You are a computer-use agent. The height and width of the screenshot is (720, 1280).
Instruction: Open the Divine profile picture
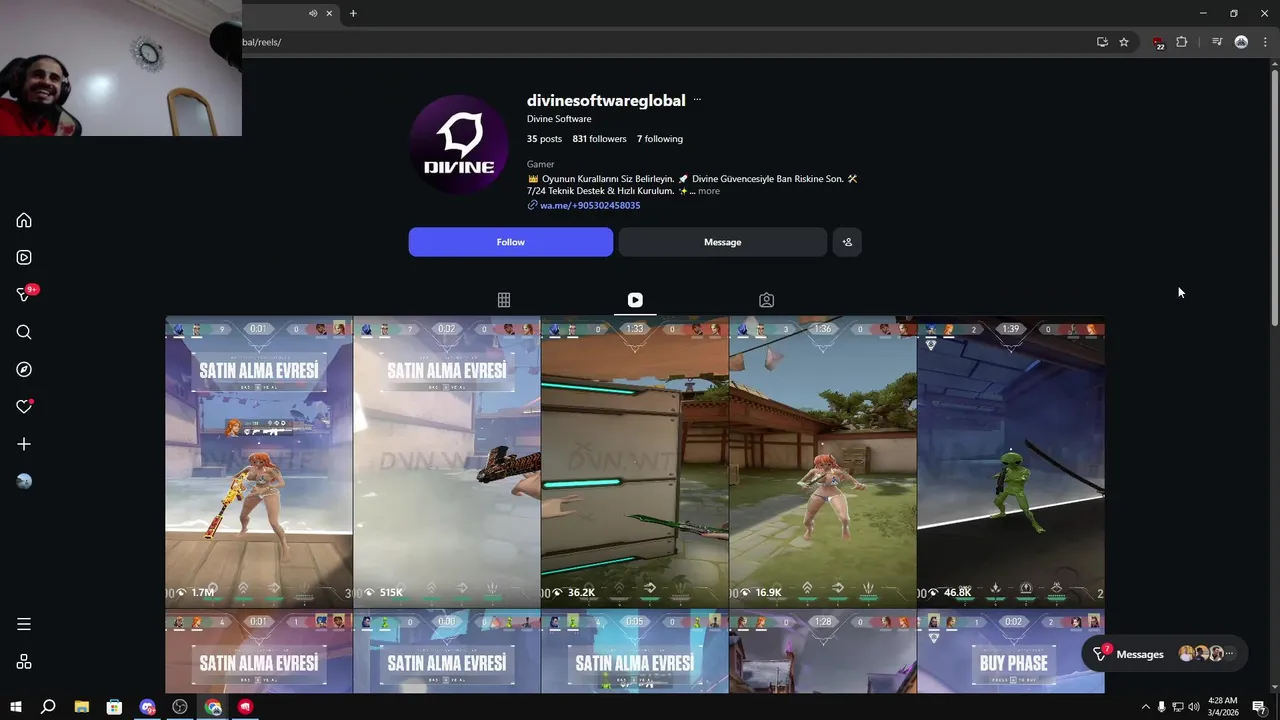(459, 145)
